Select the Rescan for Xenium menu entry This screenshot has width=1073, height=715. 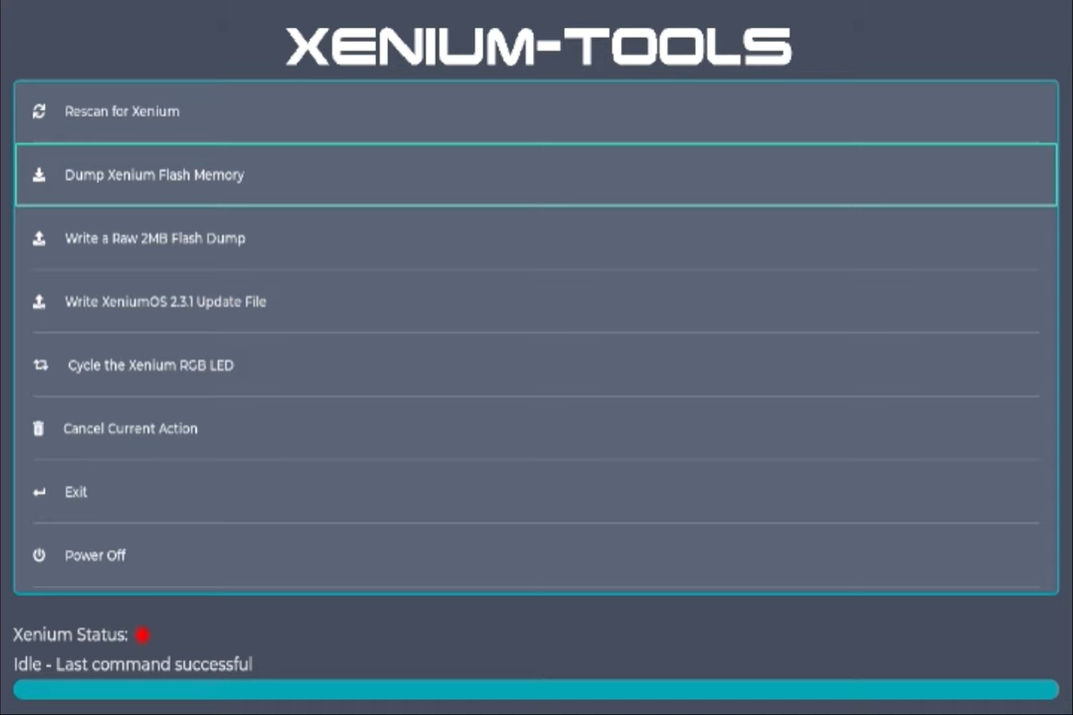point(122,111)
